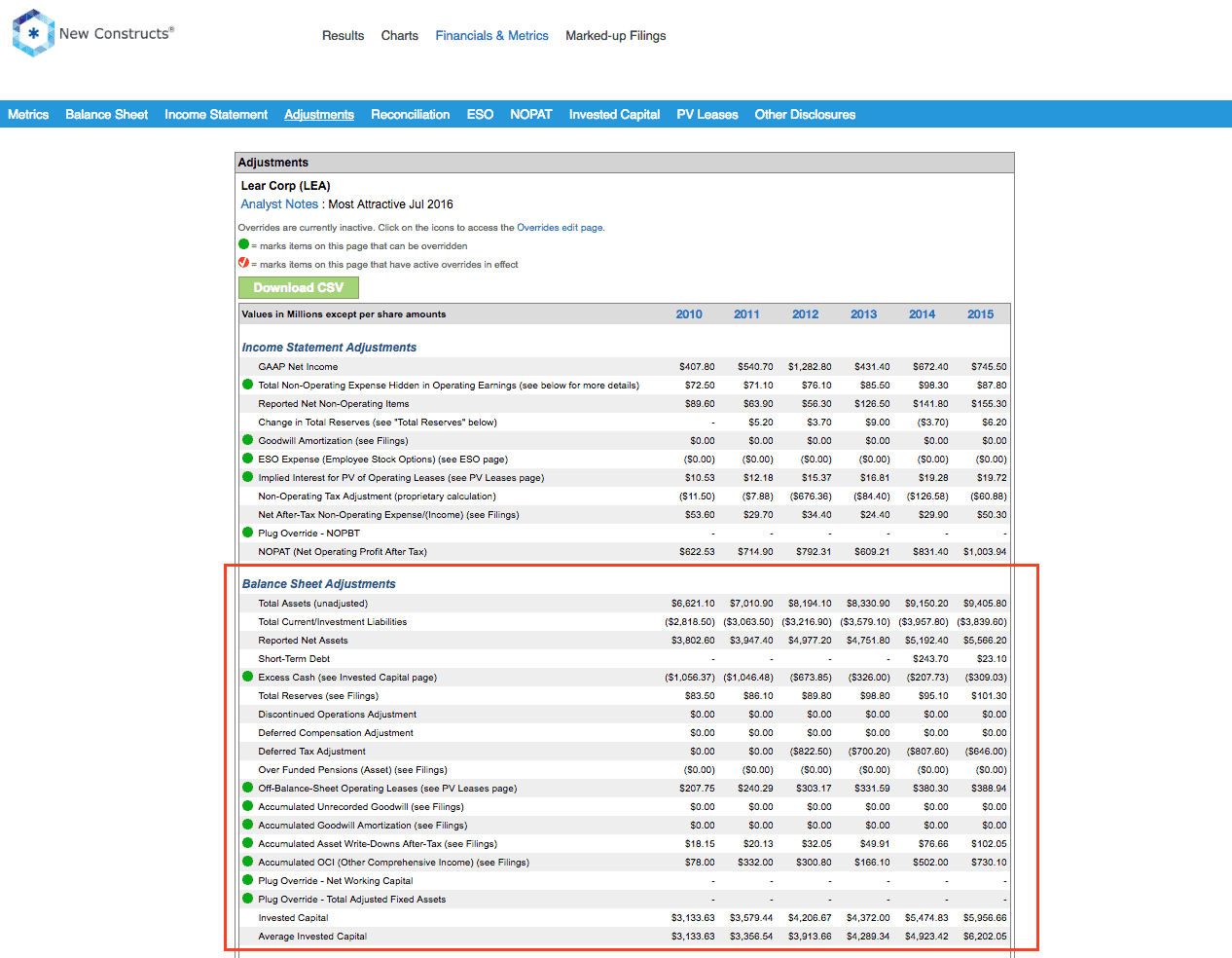Click green dot for Accumulated Unrecorded Goodwill

[247, 806]
